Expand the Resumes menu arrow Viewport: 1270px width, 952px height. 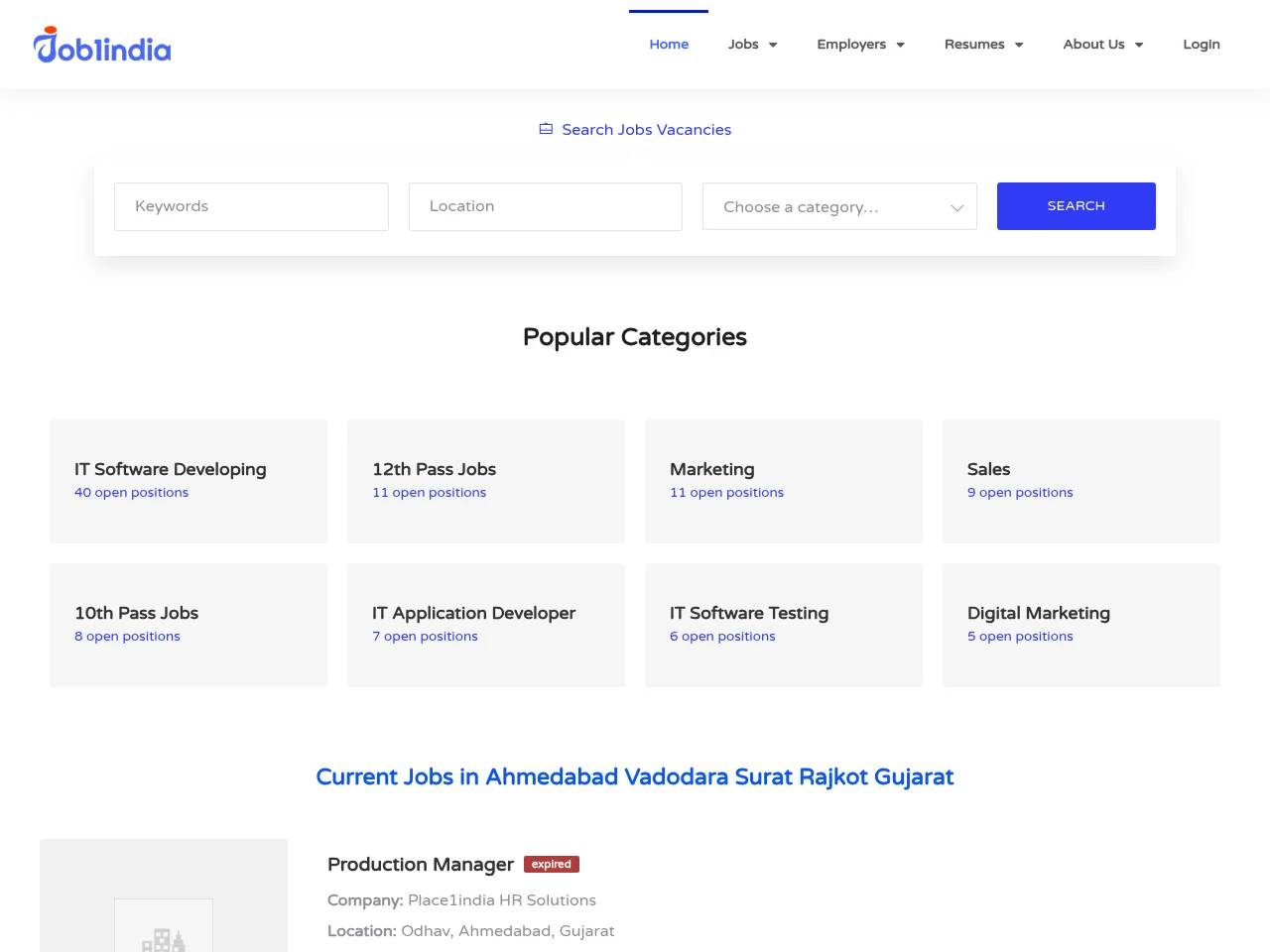tap(1019, 45)
